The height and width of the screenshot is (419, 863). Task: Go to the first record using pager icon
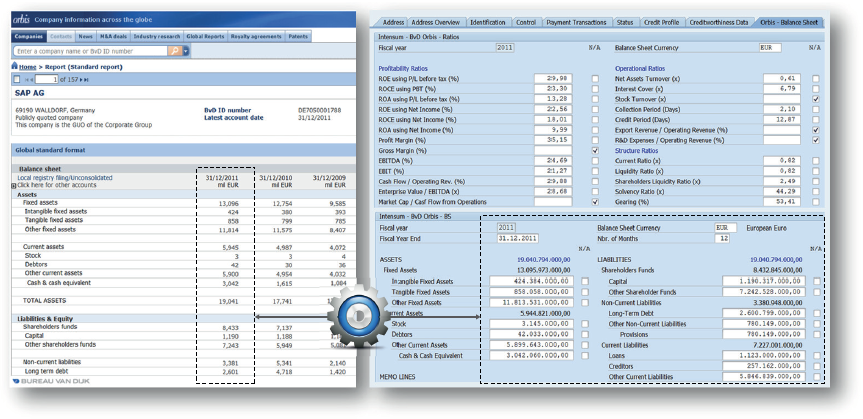coord(26,80)
